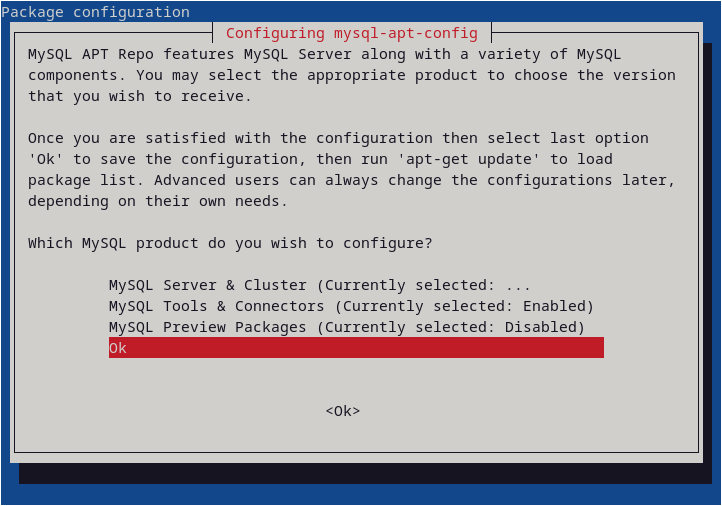Click the 'Currently selected: Enabled' status text
This screenshot has height=506, width=722.
point(464,306)
